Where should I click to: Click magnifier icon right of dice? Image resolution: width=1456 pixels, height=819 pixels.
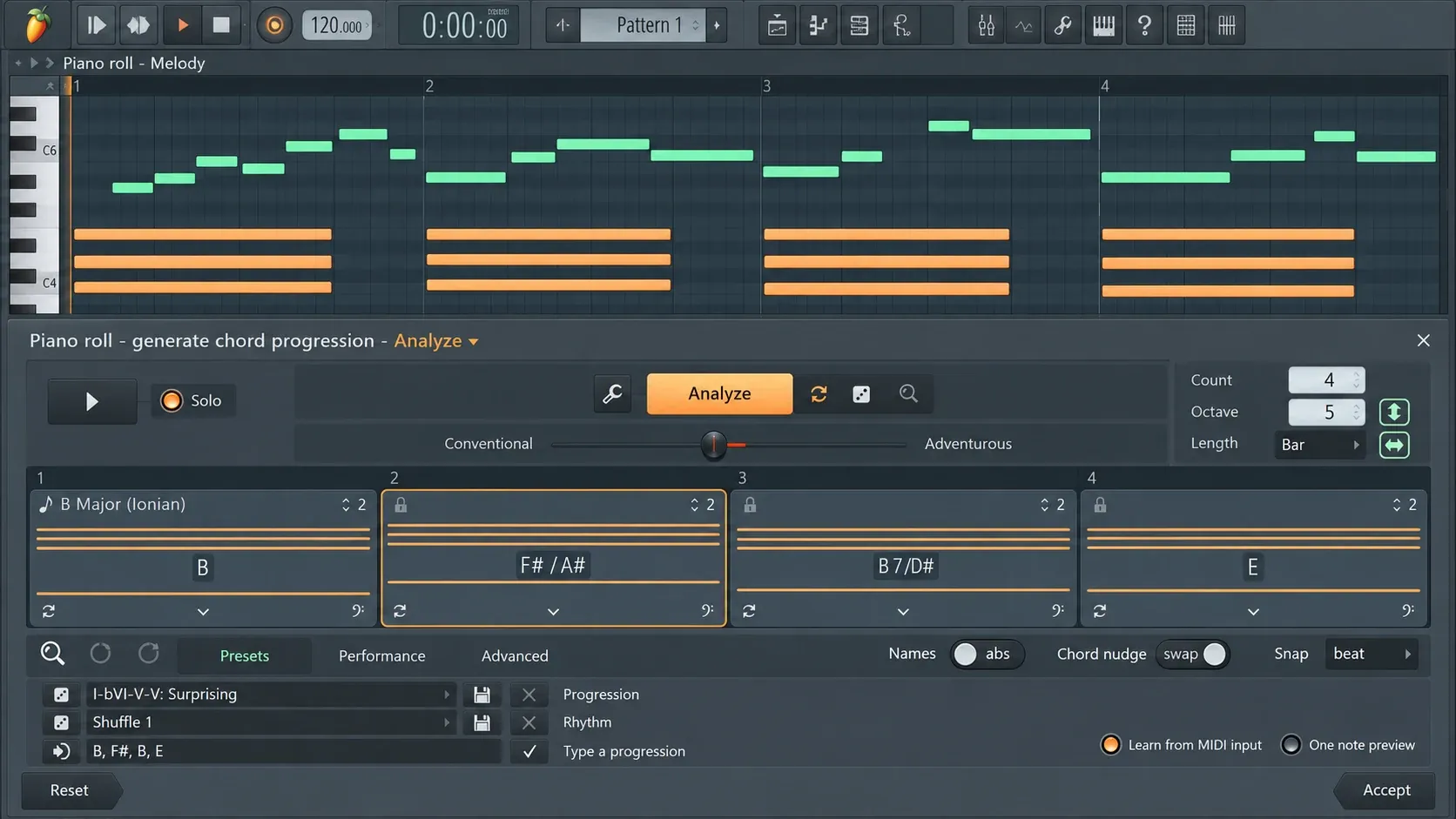tap(908, 393)
